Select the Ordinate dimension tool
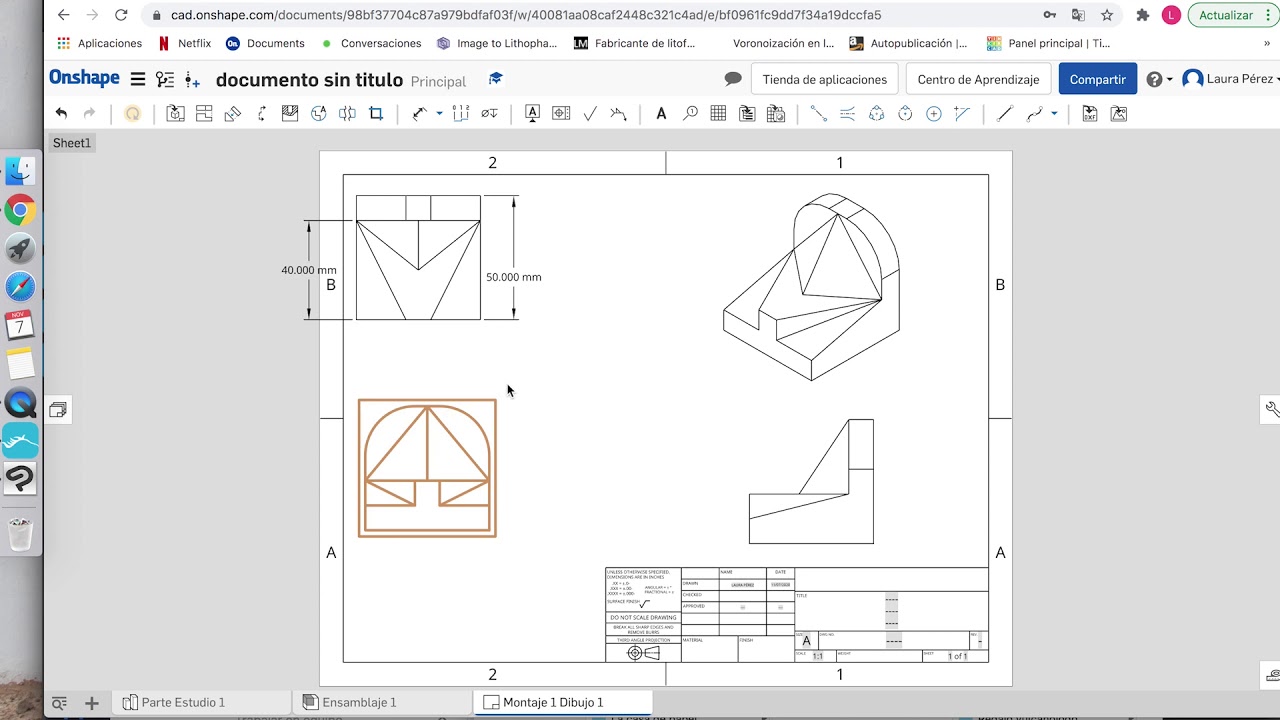This screenshot has width=1280, height=720. [x=461, y=114]
